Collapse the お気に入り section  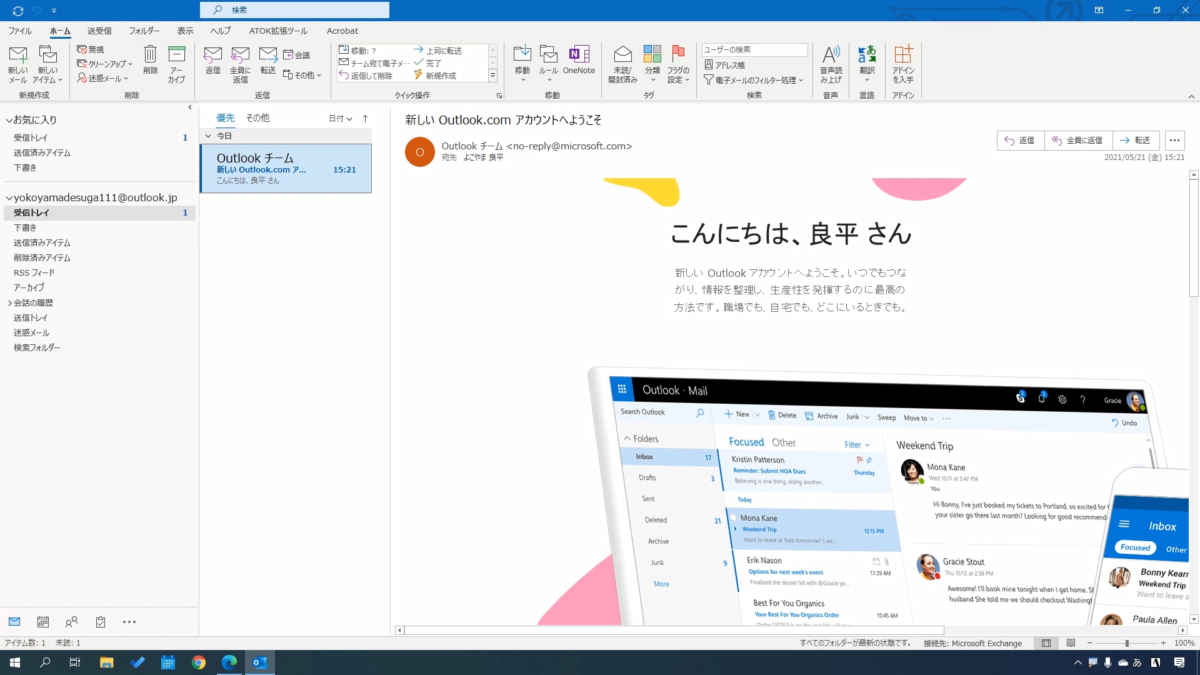[9, 120]
